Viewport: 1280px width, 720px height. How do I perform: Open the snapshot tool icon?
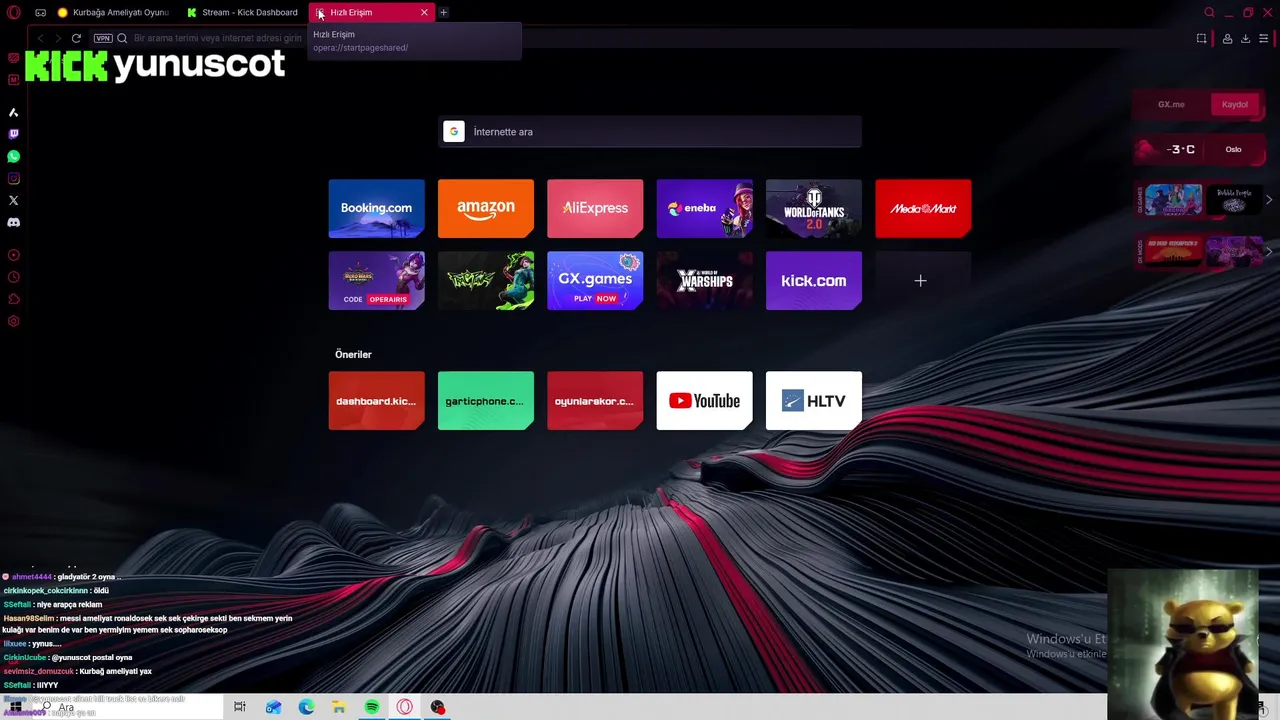[x=1201, y=38]
